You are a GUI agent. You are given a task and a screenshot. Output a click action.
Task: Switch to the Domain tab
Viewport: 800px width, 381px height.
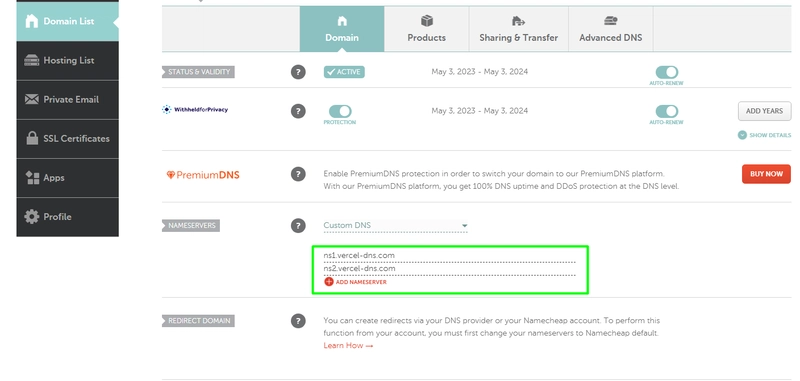pos(342,29)
